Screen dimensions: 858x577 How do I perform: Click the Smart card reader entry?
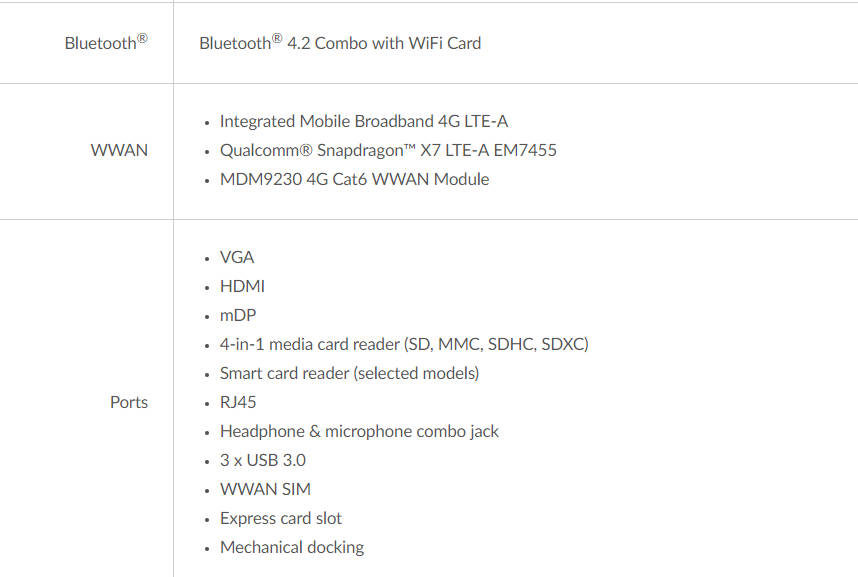click(349, 373)
